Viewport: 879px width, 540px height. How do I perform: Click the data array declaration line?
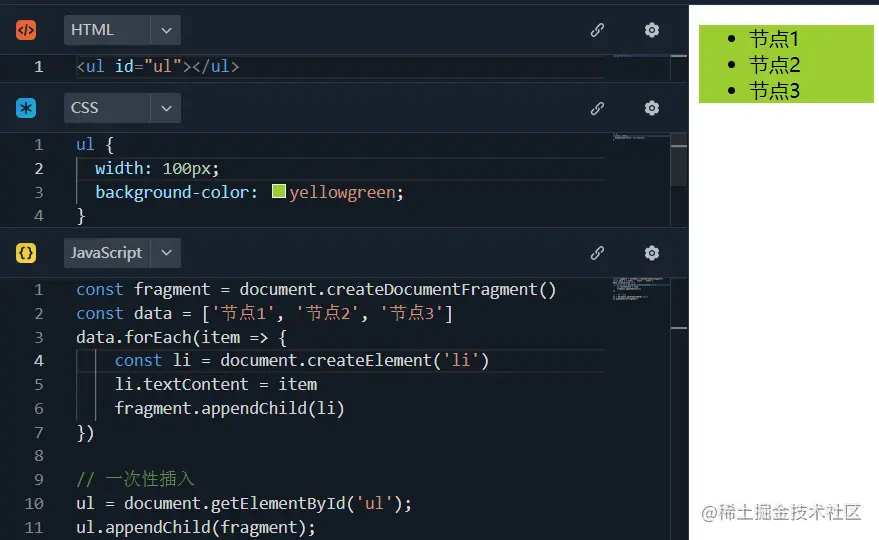pyautogui.click(x=264, y=313)
